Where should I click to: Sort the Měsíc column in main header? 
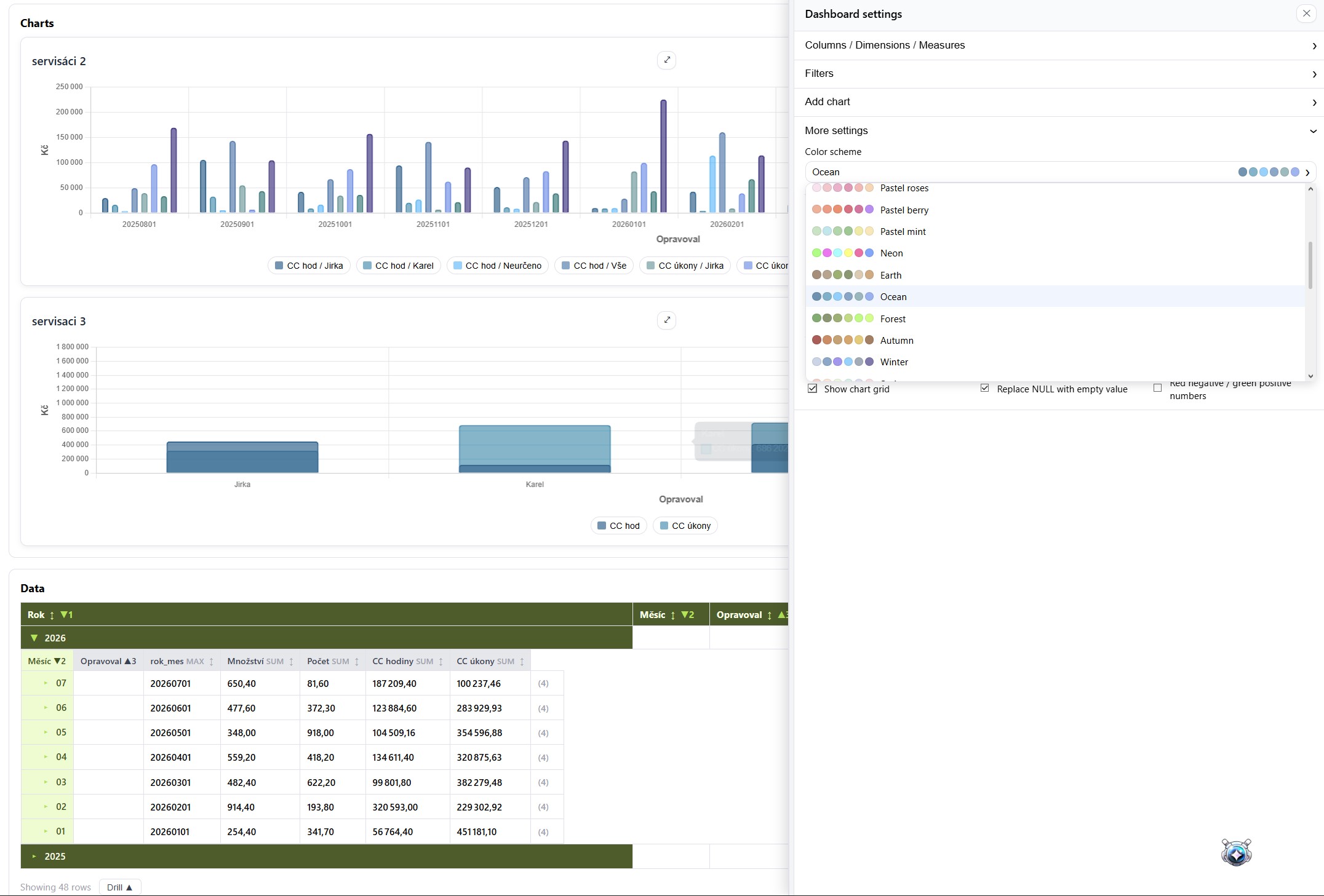(672, 615)
